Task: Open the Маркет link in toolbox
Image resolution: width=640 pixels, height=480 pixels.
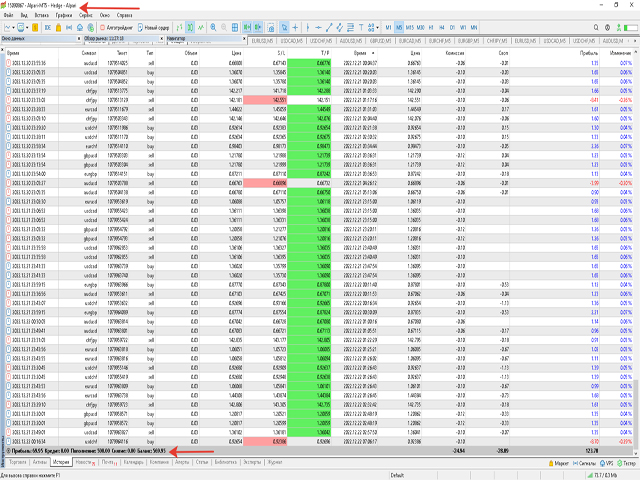Action: click(x=559, y=463)
